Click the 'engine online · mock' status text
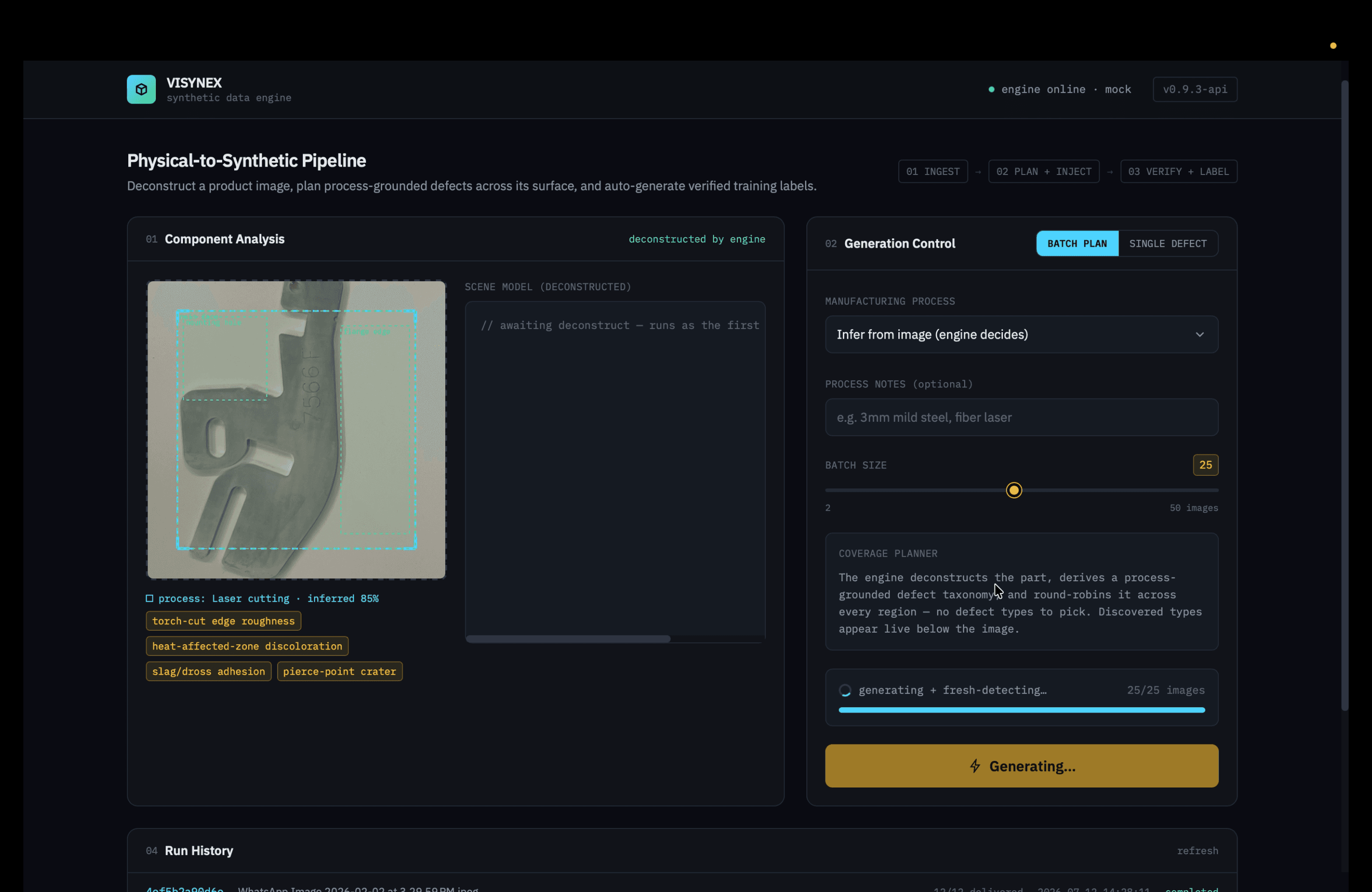The image size is (1372, 892). coord(1066,89)
